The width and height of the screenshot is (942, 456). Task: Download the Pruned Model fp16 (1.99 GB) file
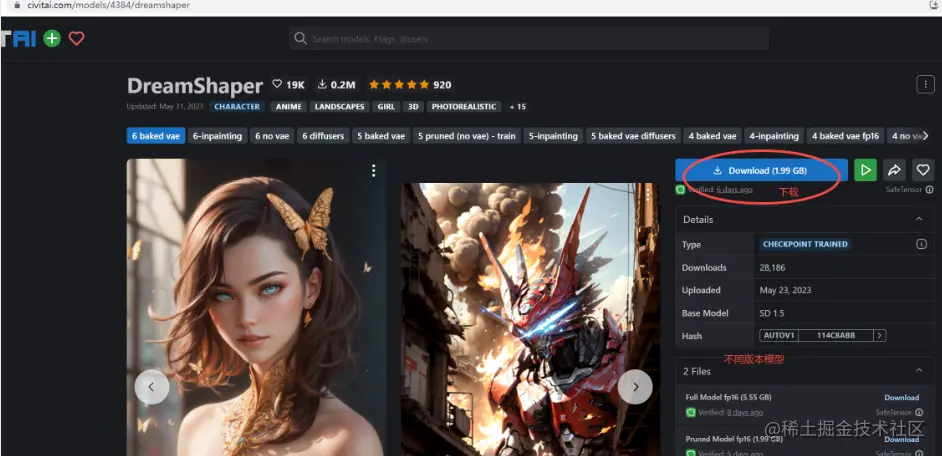[x=901, y=439]
